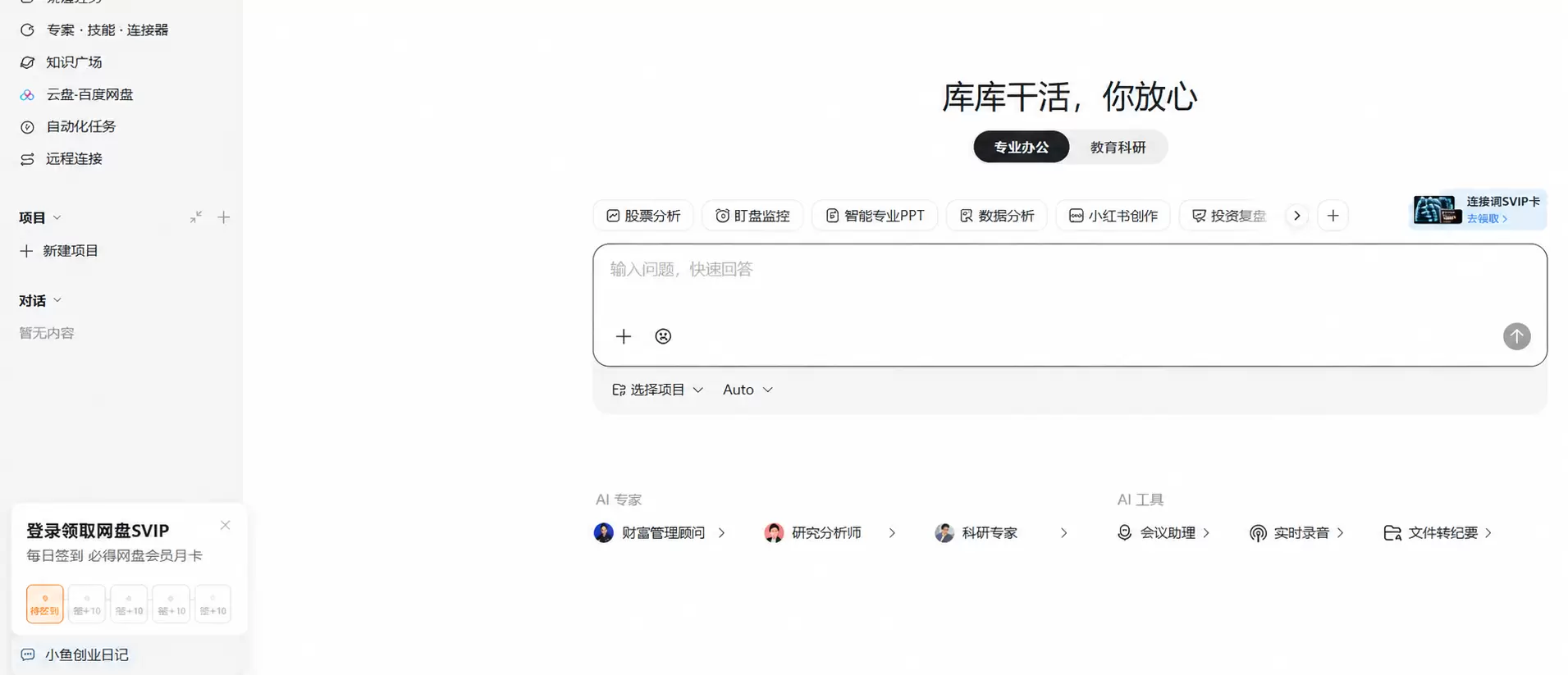This screenshot has width=1568, height=675.
Task: Collapse projects with the shrink icon
Action: click(195, 217)
